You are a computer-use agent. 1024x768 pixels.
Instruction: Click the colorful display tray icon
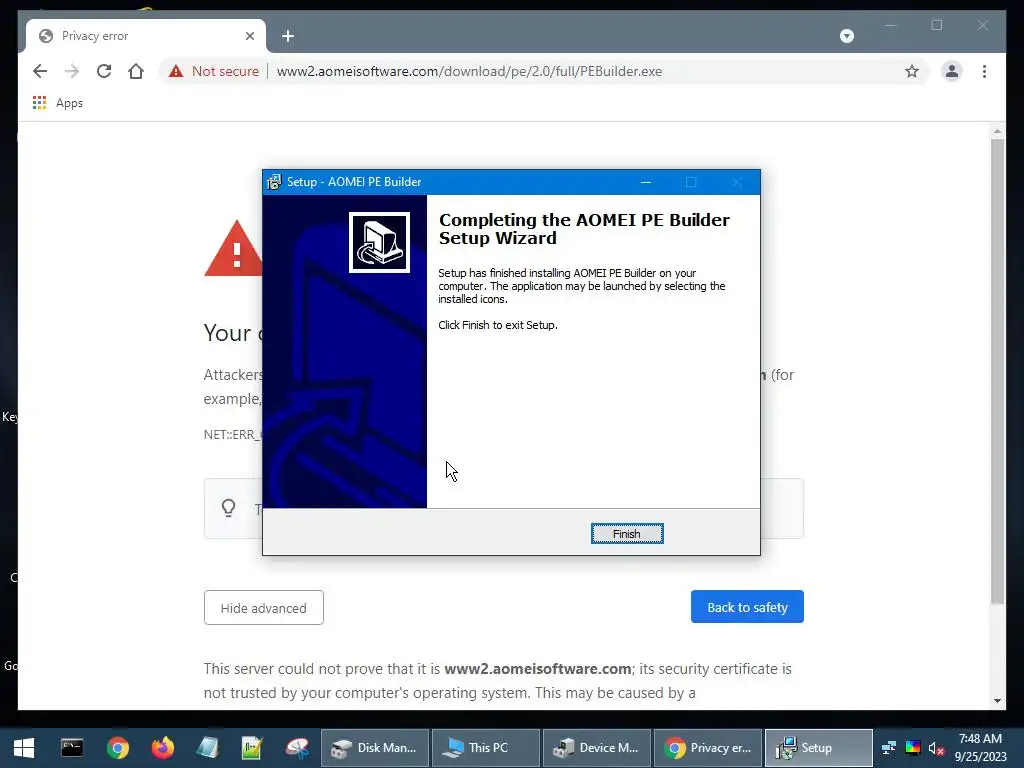click(x=913, y=748)
